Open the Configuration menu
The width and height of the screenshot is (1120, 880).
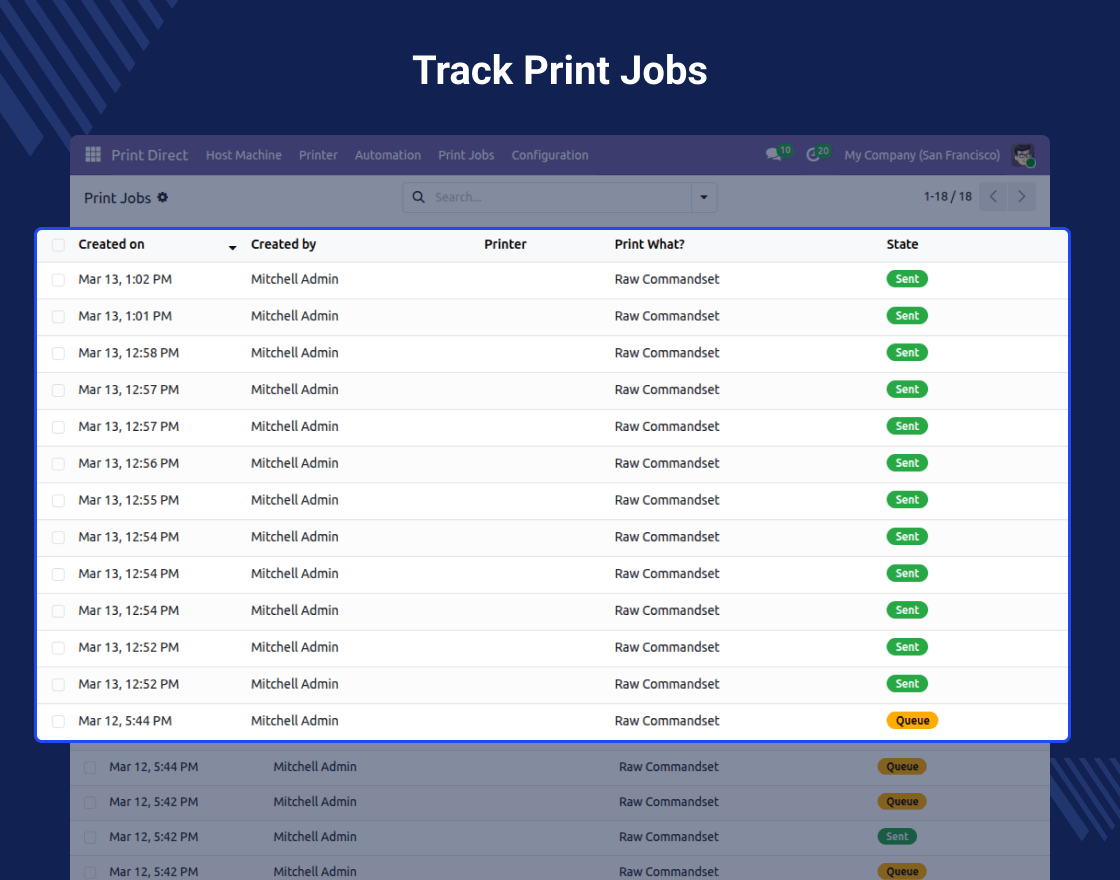pyautogui.click(x=549, y=155)
